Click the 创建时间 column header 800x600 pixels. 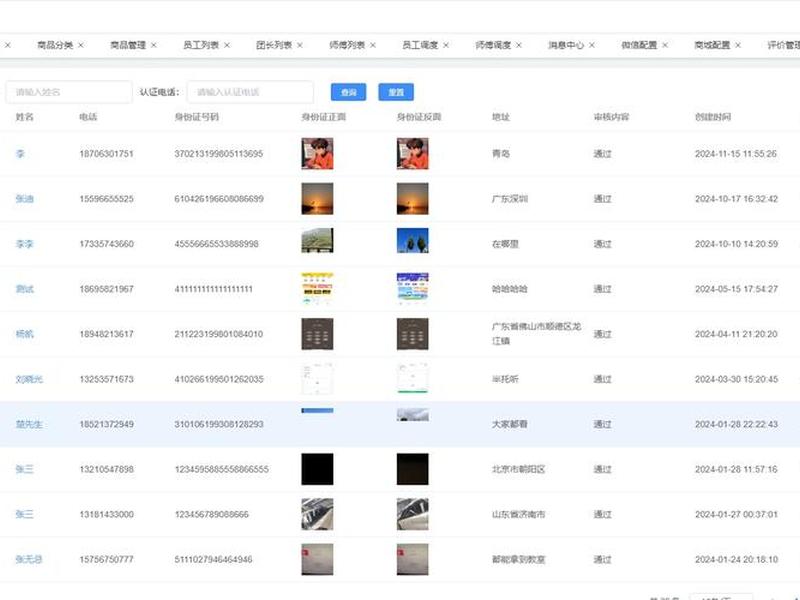click(713, 117)
